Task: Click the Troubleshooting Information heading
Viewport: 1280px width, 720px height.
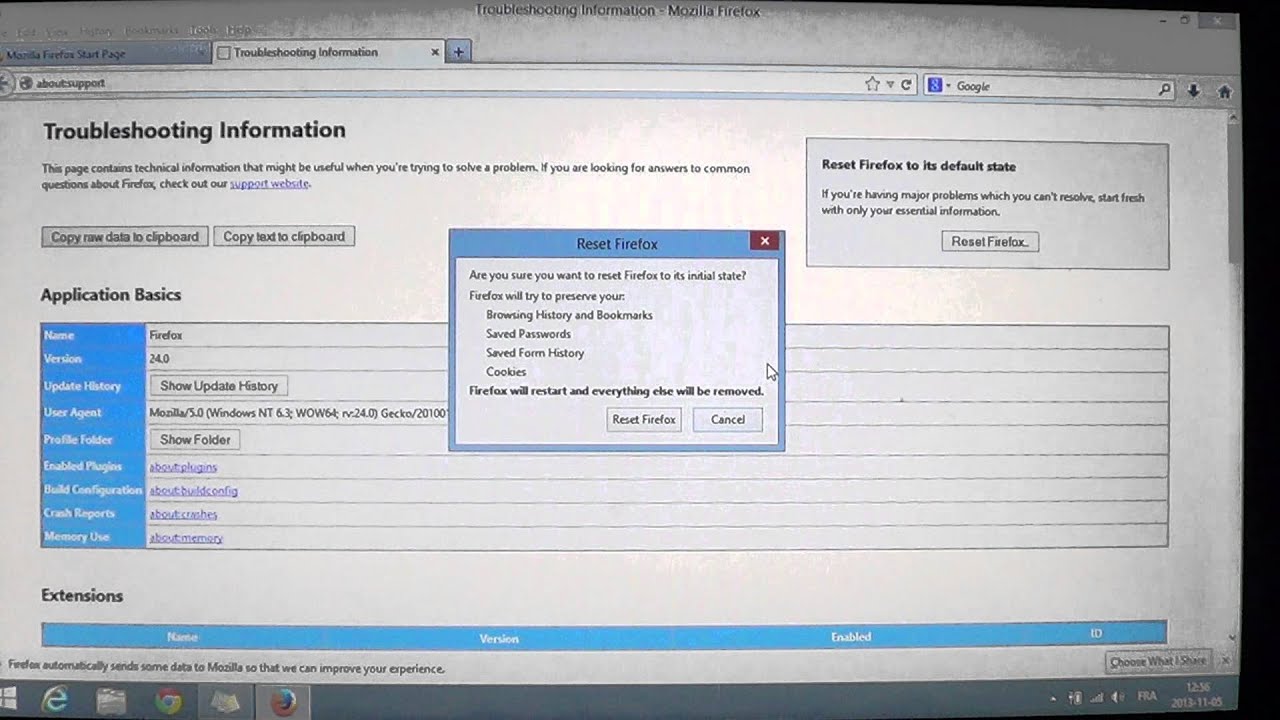Action: click(x=194, y=130)
